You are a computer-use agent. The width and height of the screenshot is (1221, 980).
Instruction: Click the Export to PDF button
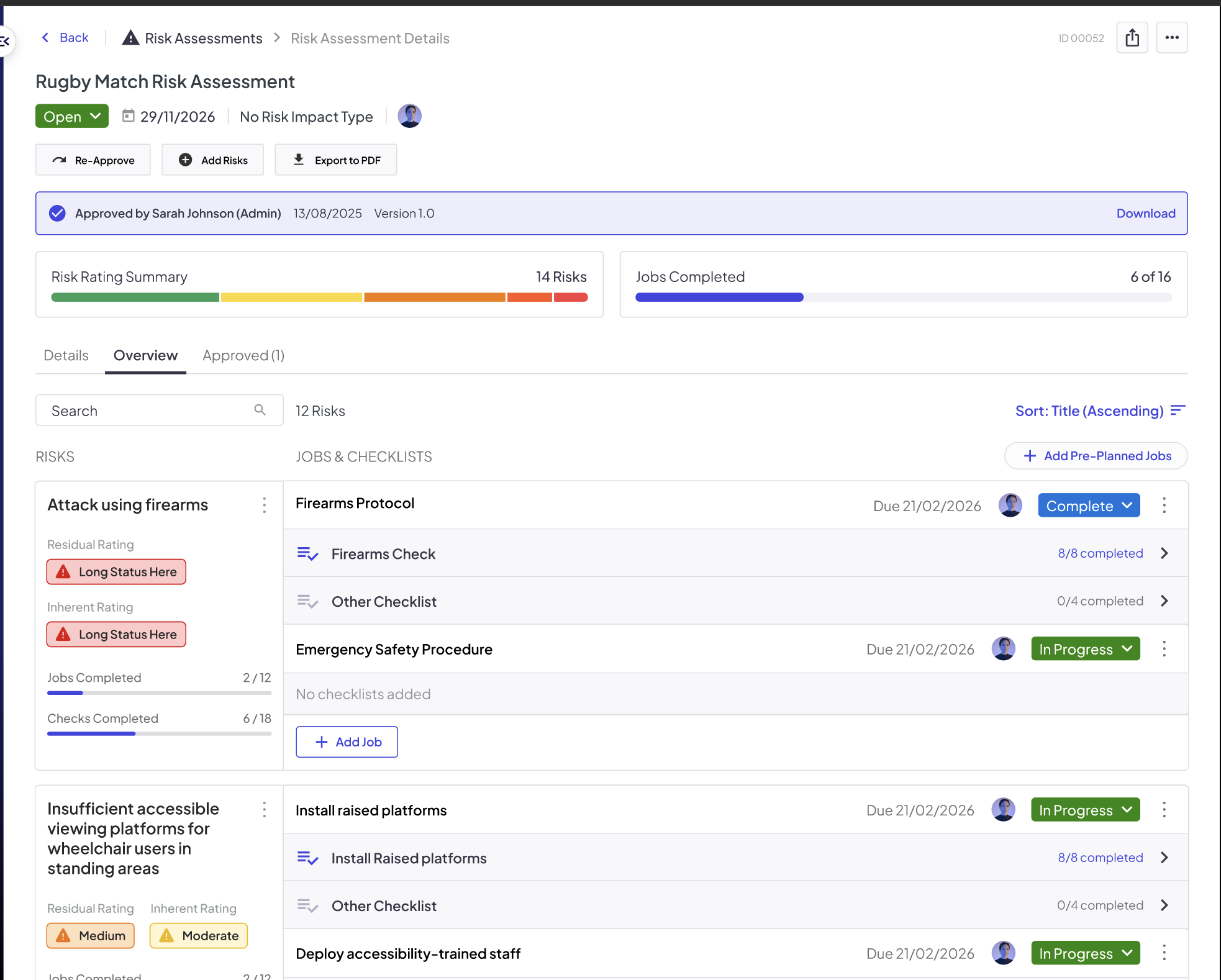[x=336, y=160]
